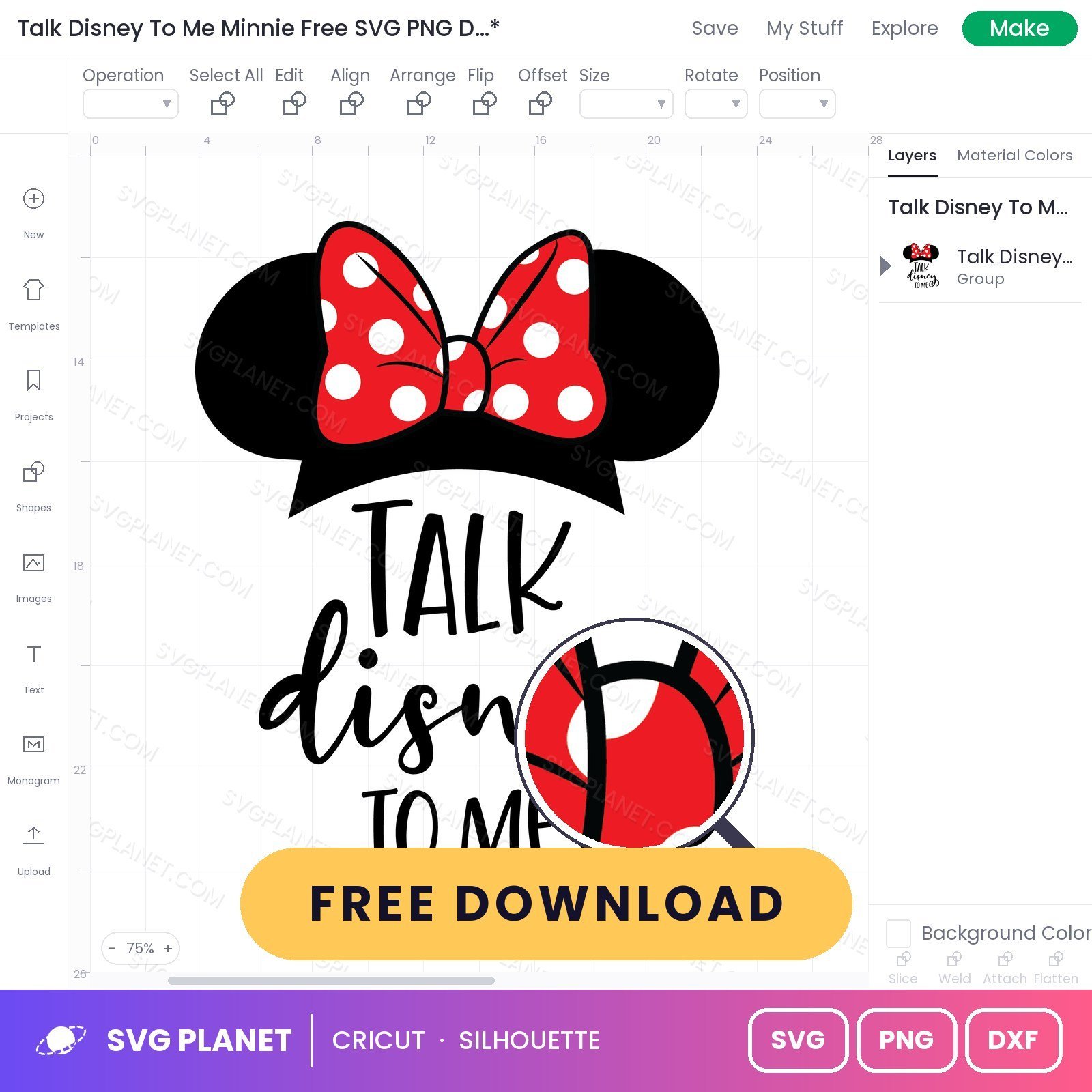This screenshot has height=1092, width=1092.
Task: Zoom out with the minus button
Action: pos(112,948)
